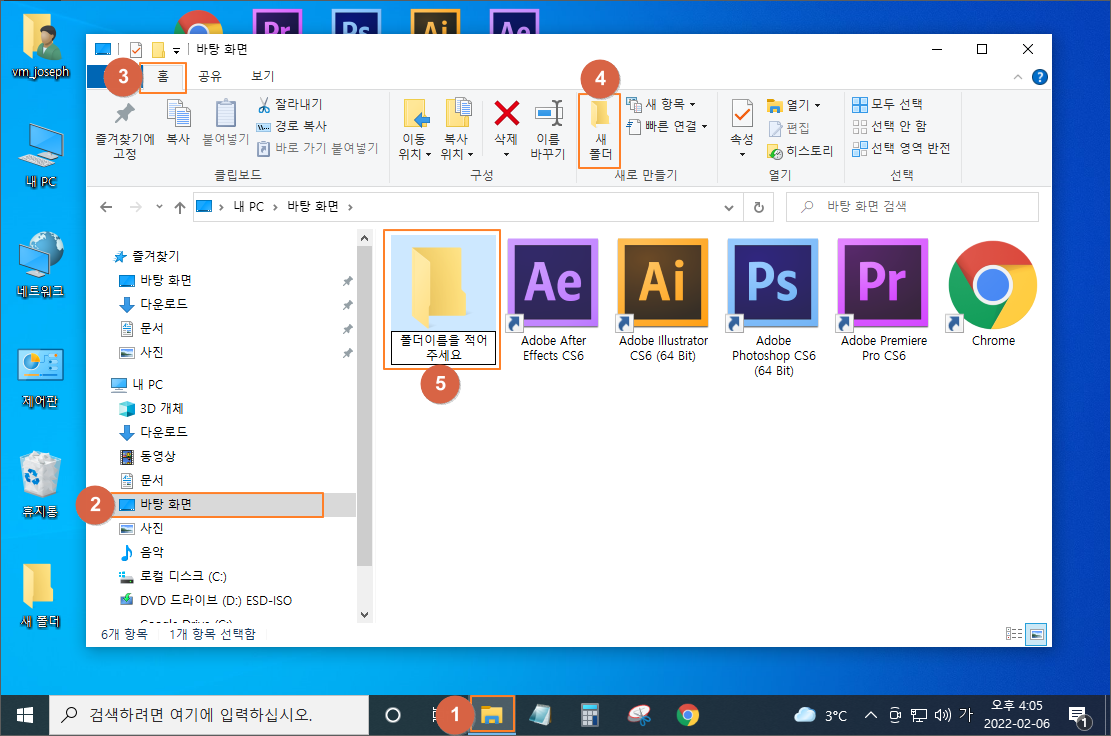Click New folder (새 폴더) button

click(600, 130)
